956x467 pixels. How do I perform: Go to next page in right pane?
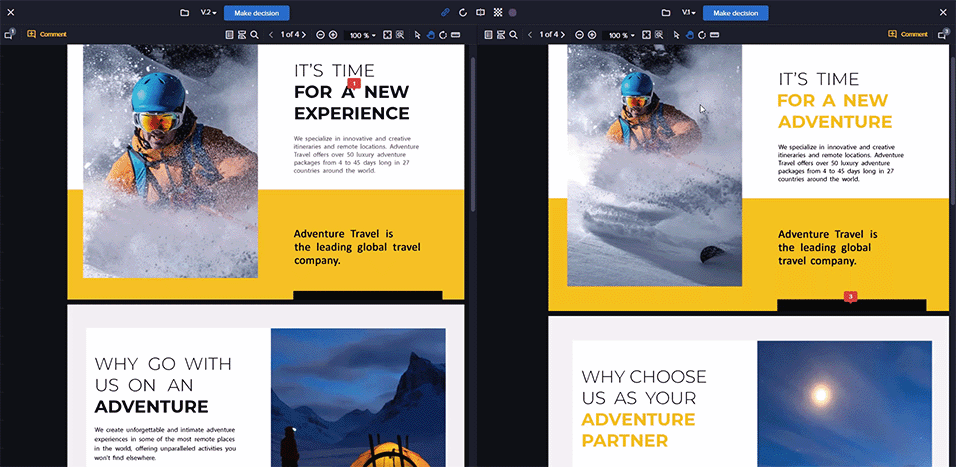pos(563,35)
